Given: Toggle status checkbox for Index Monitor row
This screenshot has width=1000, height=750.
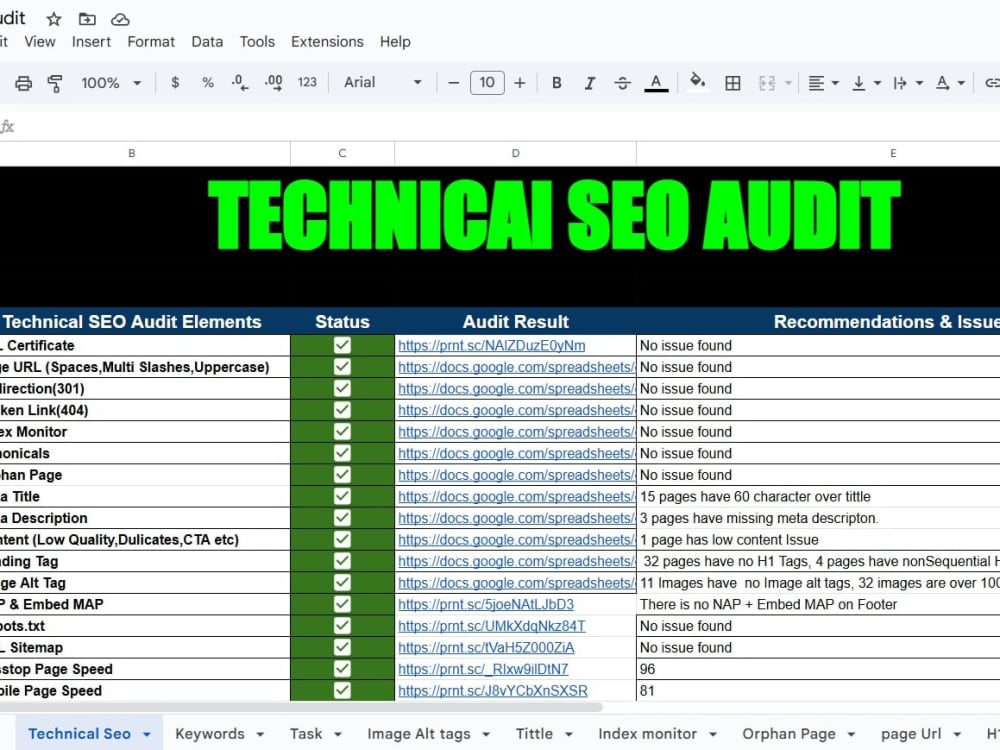Looking at the screenshot, I should 342,432.
